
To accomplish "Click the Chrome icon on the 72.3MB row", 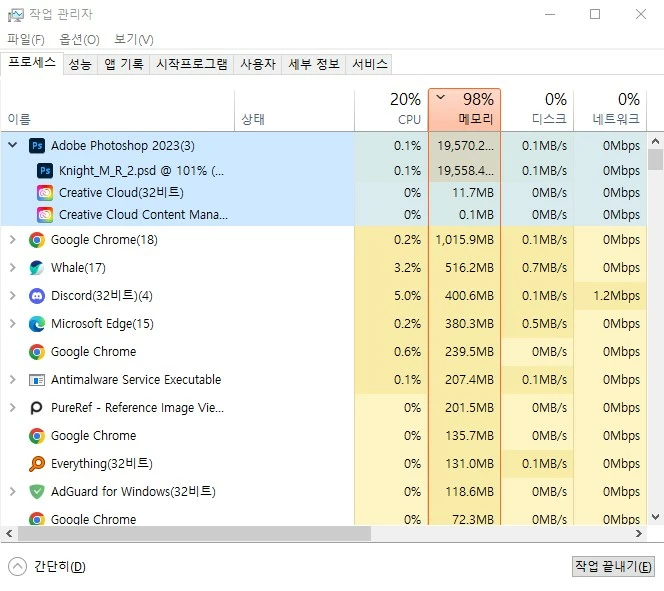I will click(x=37, y=519).
